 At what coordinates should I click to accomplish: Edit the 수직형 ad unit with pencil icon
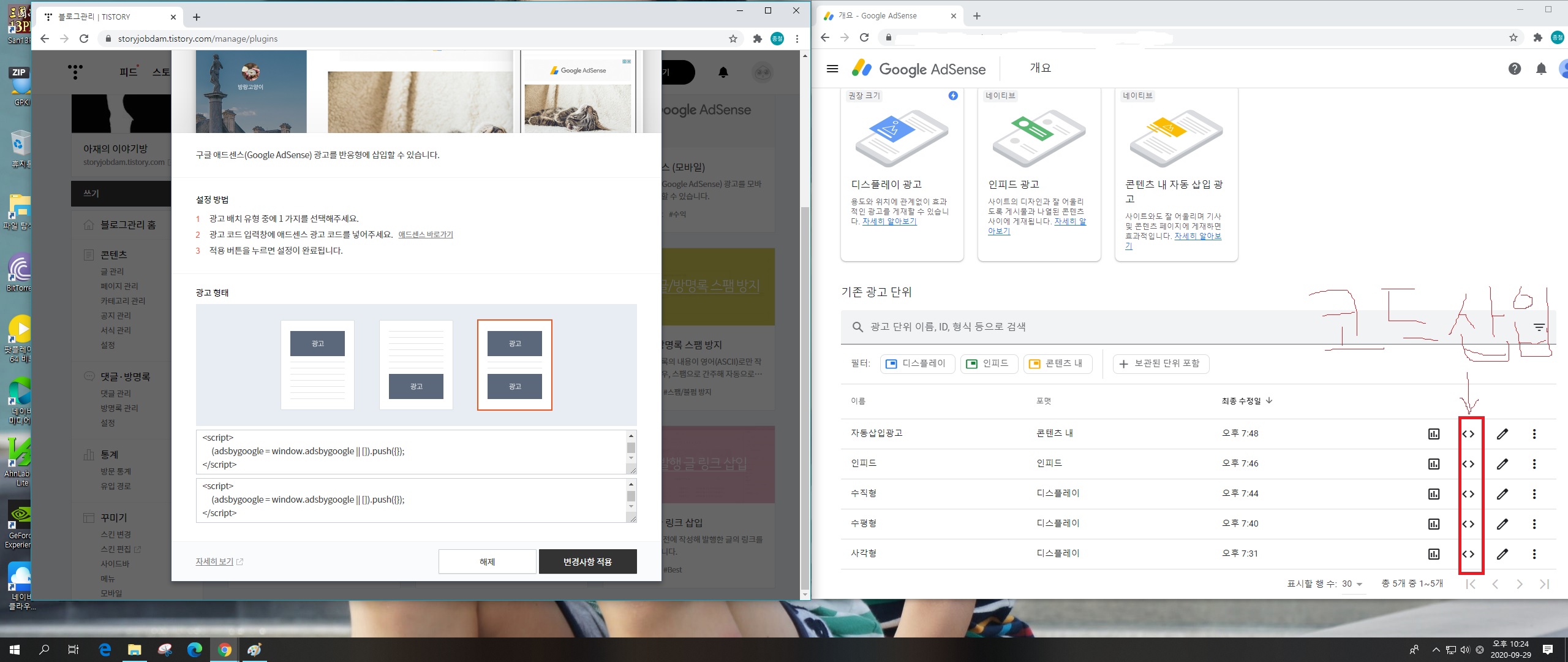tap(1502, 494)
